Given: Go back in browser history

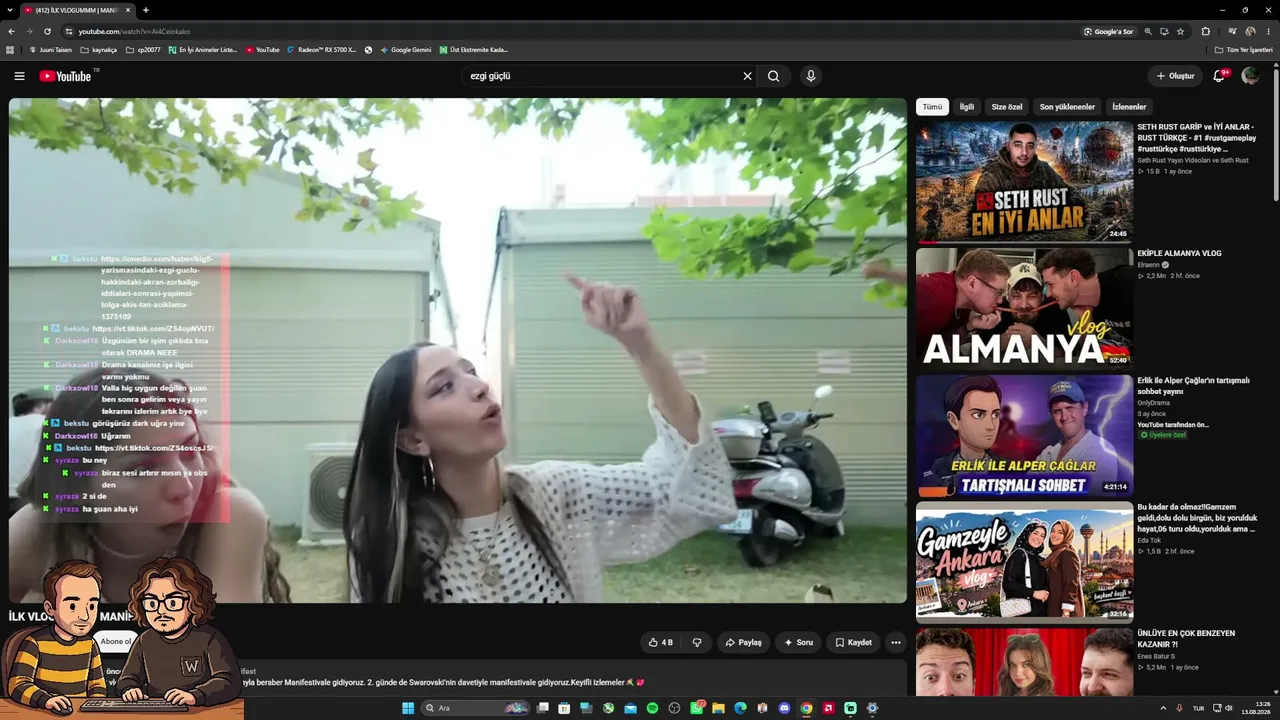Looking at the screenshot, I should point(12,31).
